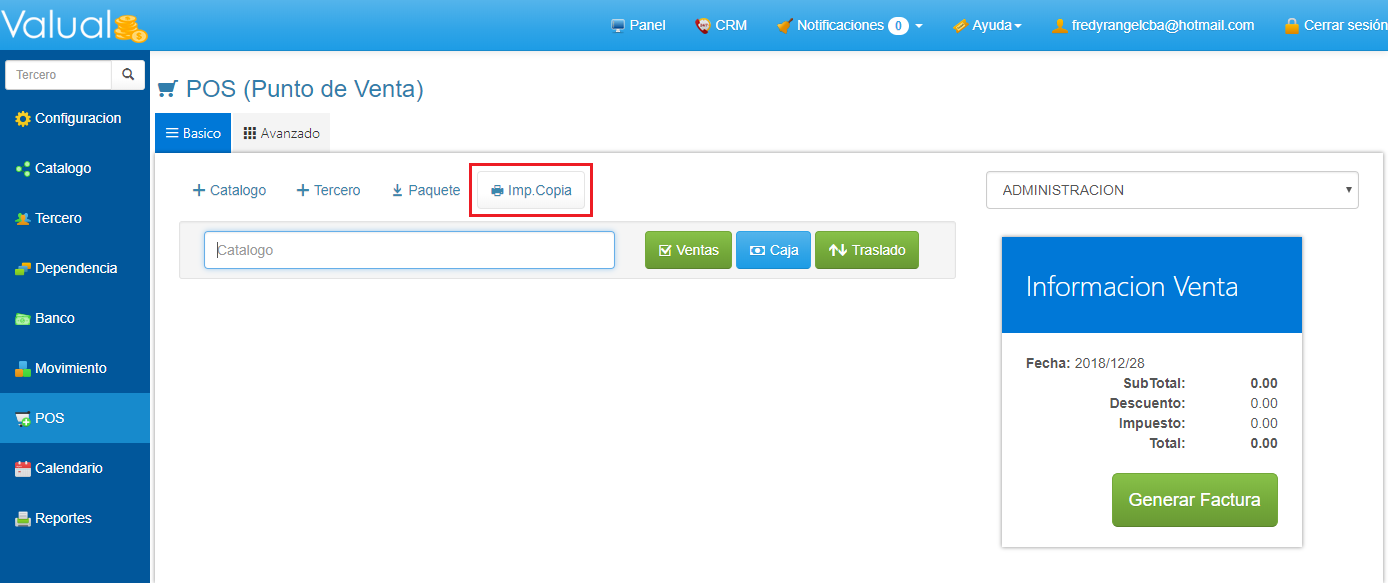Expand the ADMINISTRACION dropdown
This screenshot has width=1388, height=583.
pyautogui.click(x=1171, y=190)
